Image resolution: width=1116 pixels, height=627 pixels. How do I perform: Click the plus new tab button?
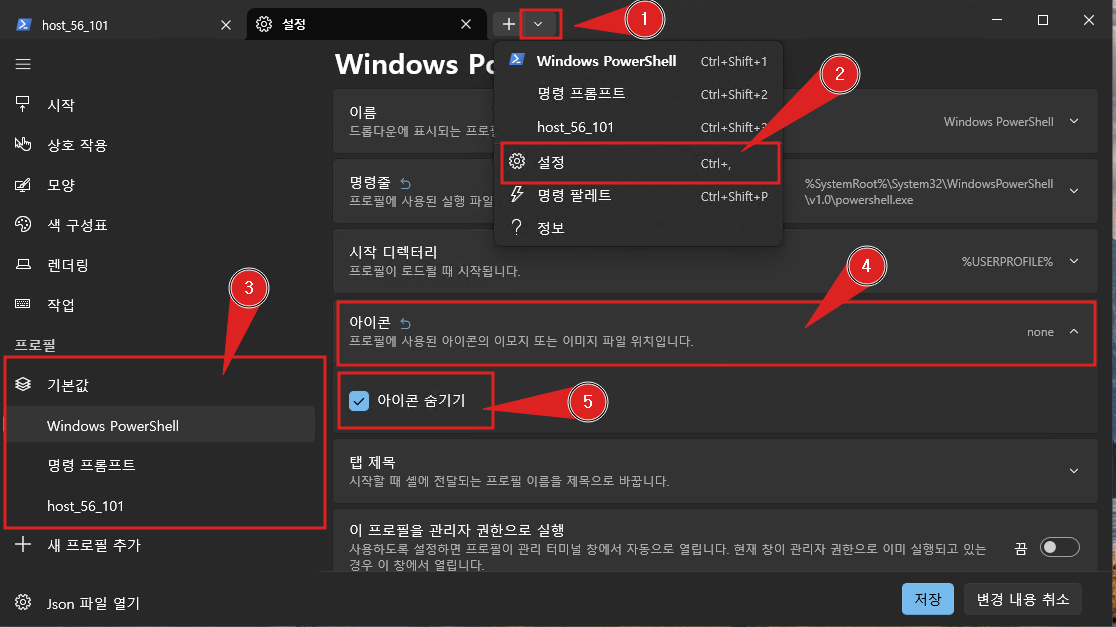(508, 24)
